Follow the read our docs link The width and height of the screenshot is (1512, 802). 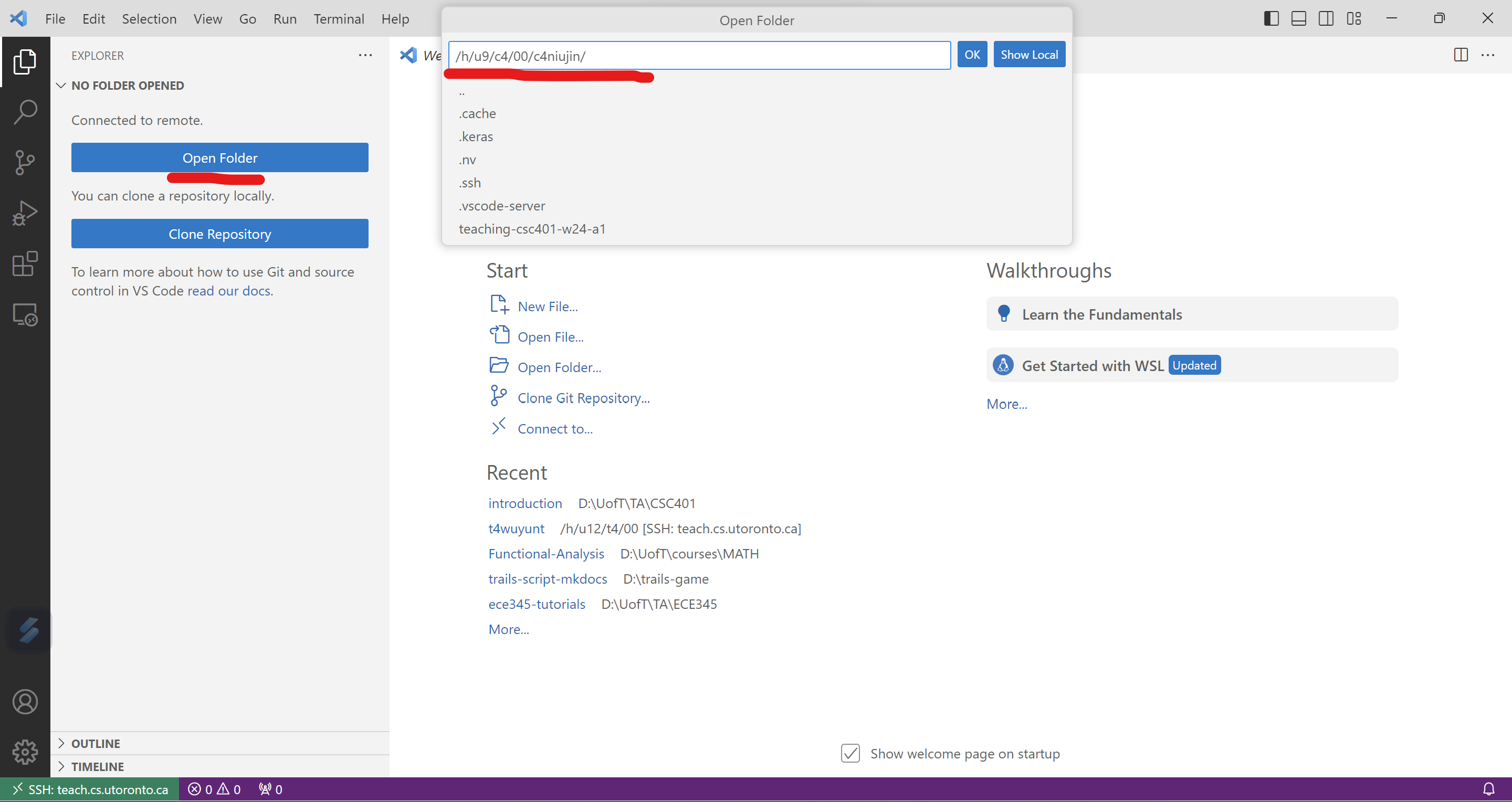pyautogui.click(x=230, y=291)
